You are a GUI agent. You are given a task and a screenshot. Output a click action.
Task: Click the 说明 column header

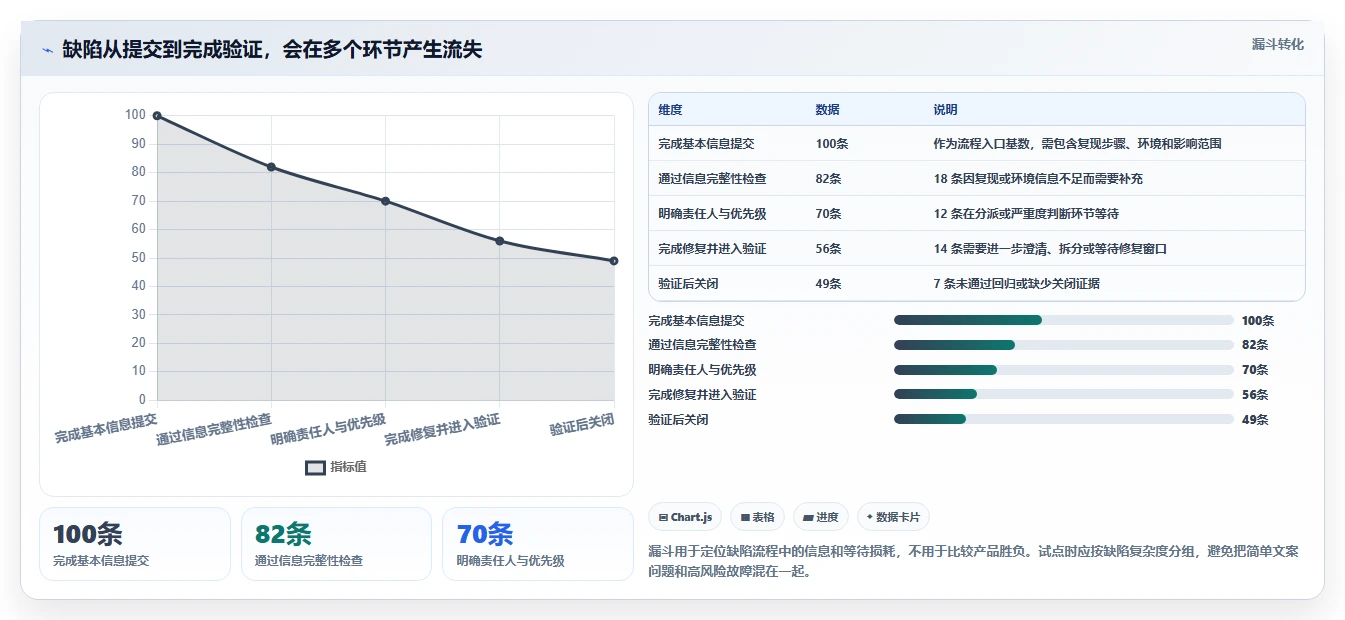(x=945, y=110)
